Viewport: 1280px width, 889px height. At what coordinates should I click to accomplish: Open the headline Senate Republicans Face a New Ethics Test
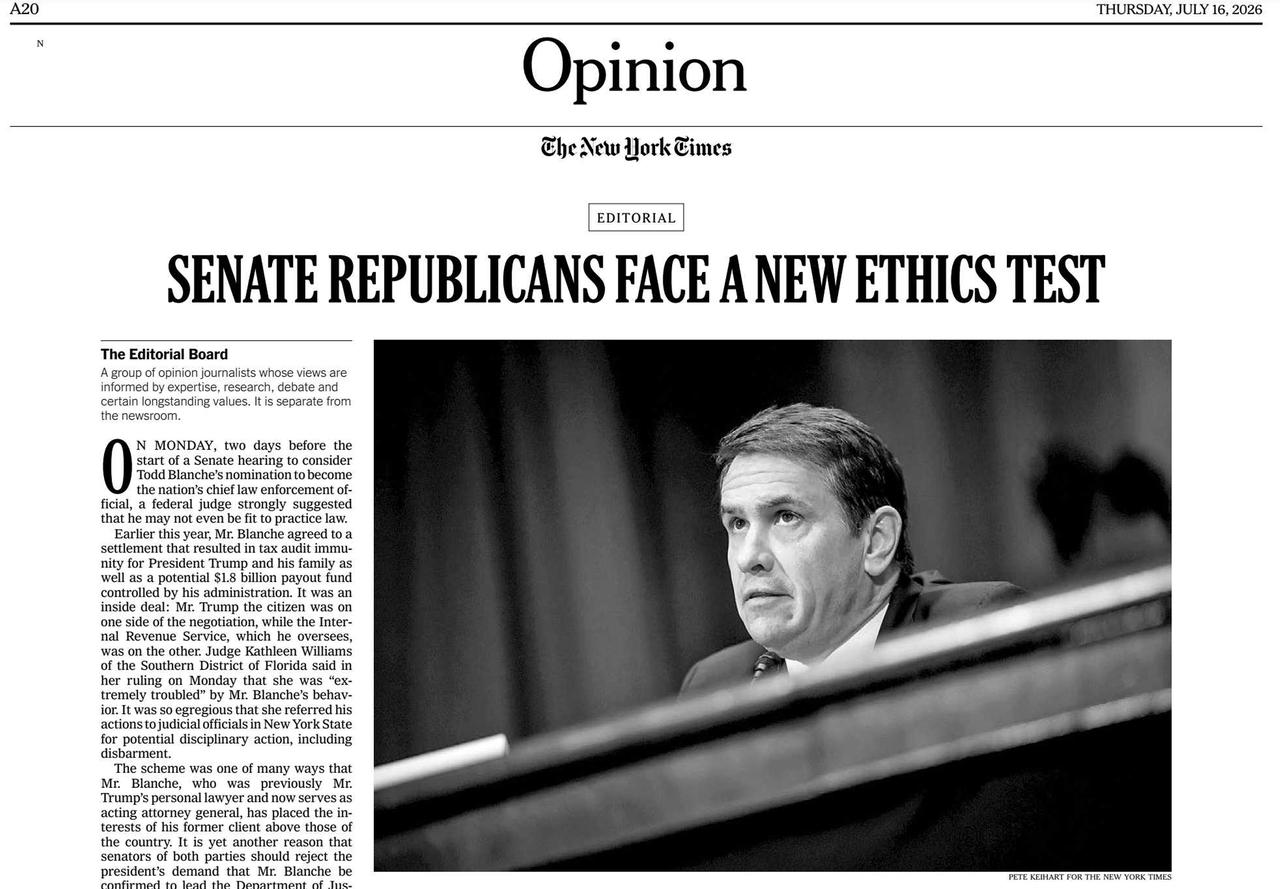click(x=636, y=280)
